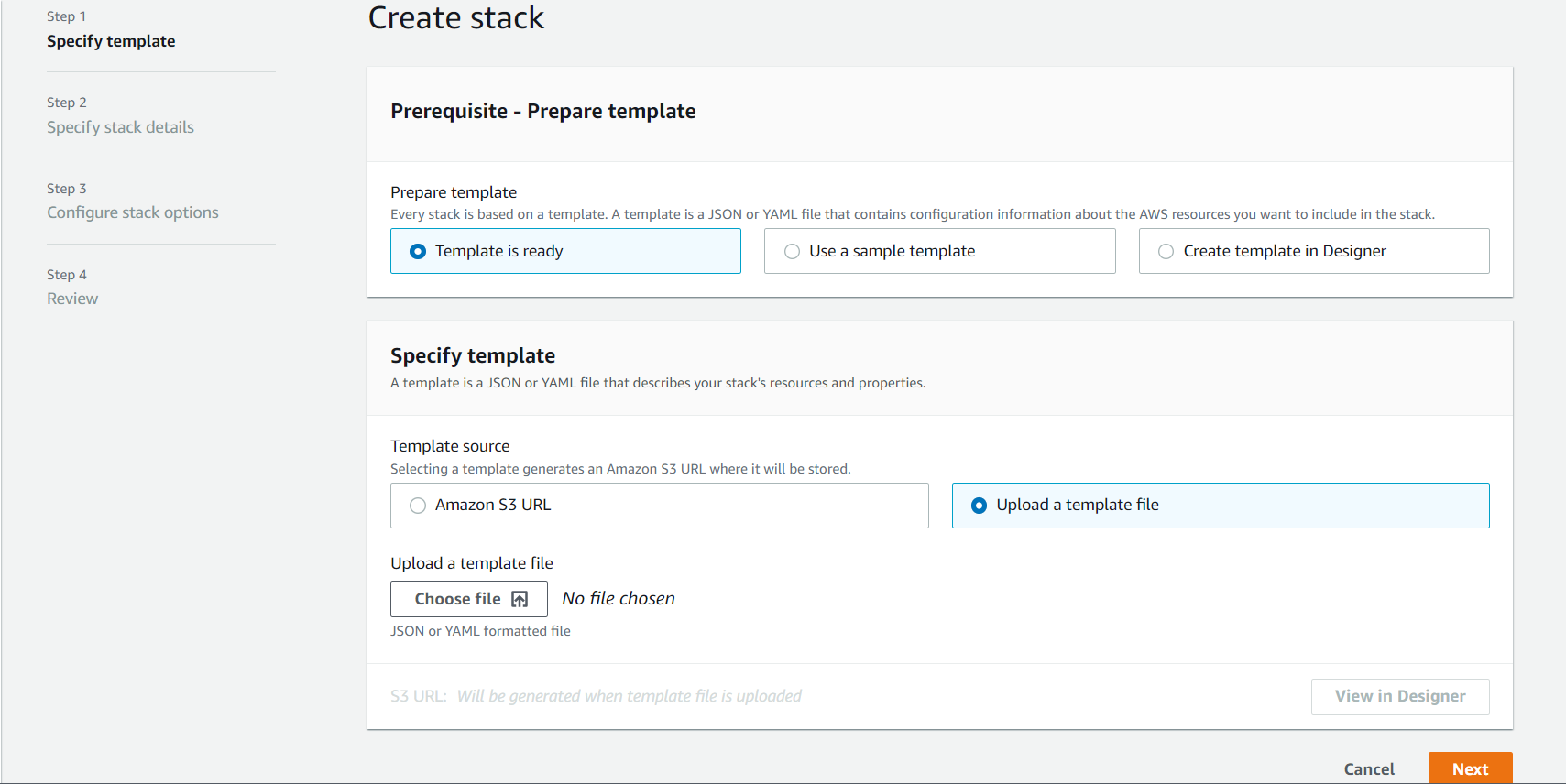The image size is (1566, 784).
Task: Go to Step 1 'Specify template'
Action: (x=111, y=41)
